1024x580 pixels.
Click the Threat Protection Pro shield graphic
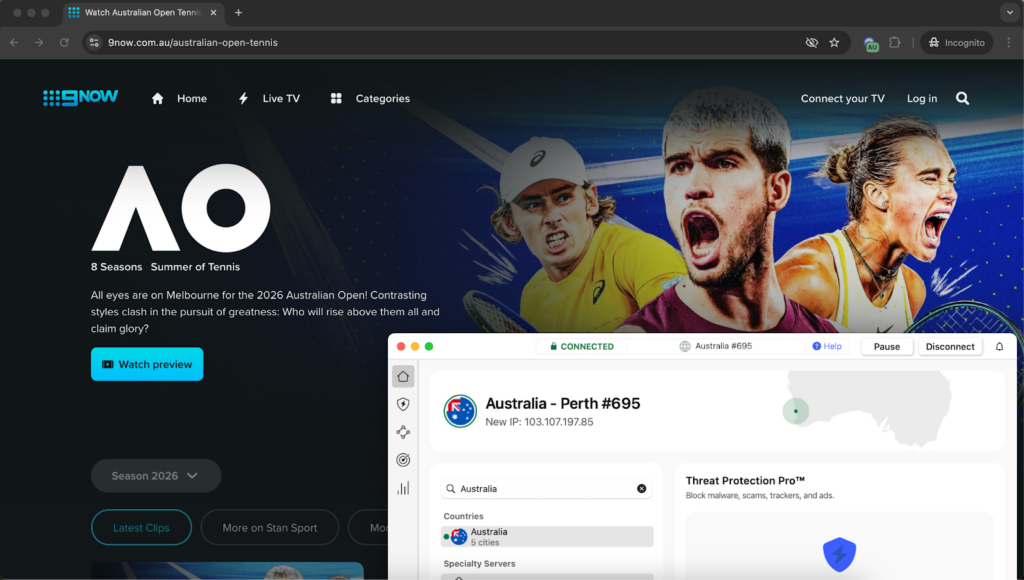pos(839,554)
